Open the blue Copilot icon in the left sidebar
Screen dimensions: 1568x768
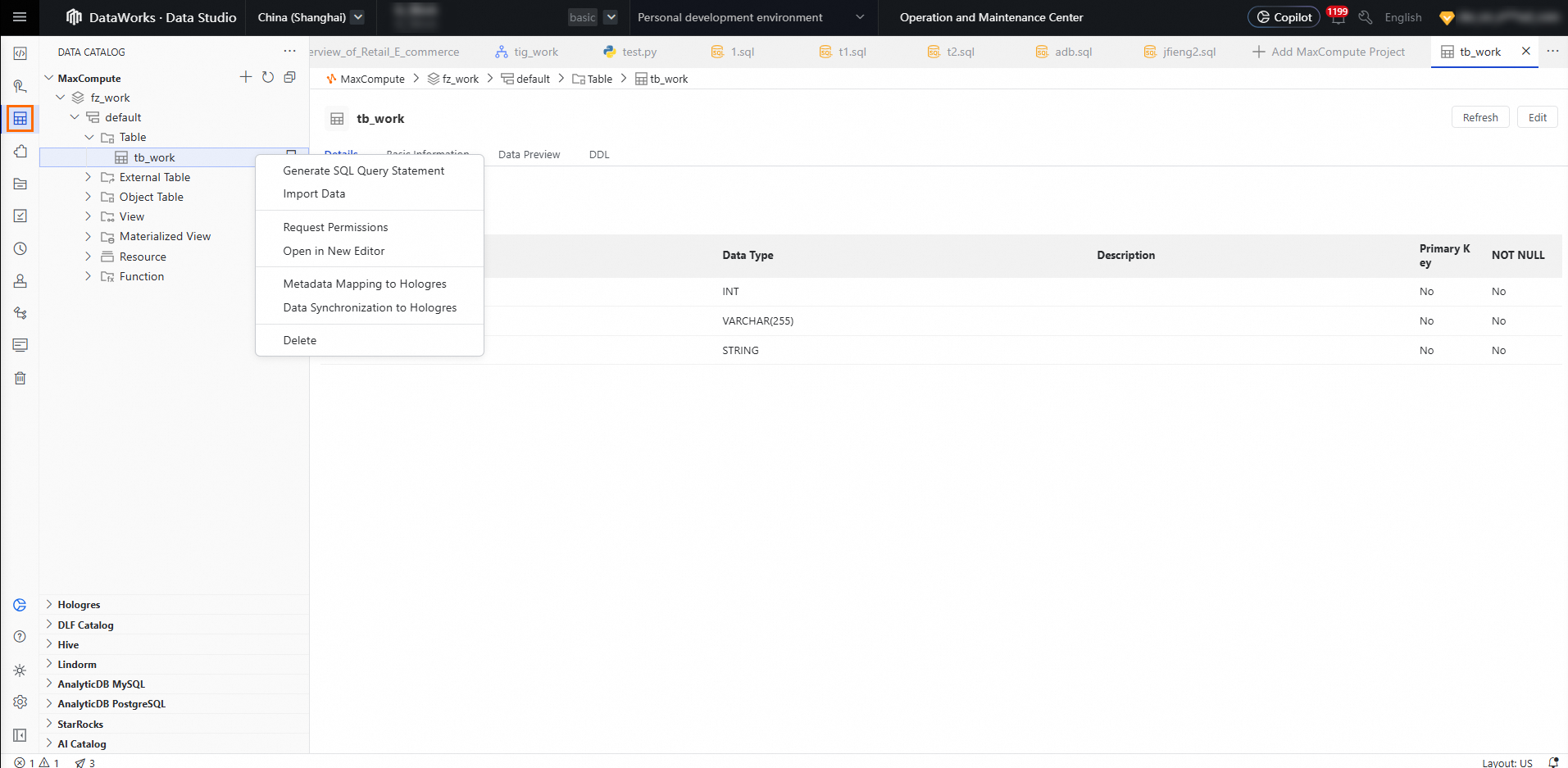[x=20, y=605]
